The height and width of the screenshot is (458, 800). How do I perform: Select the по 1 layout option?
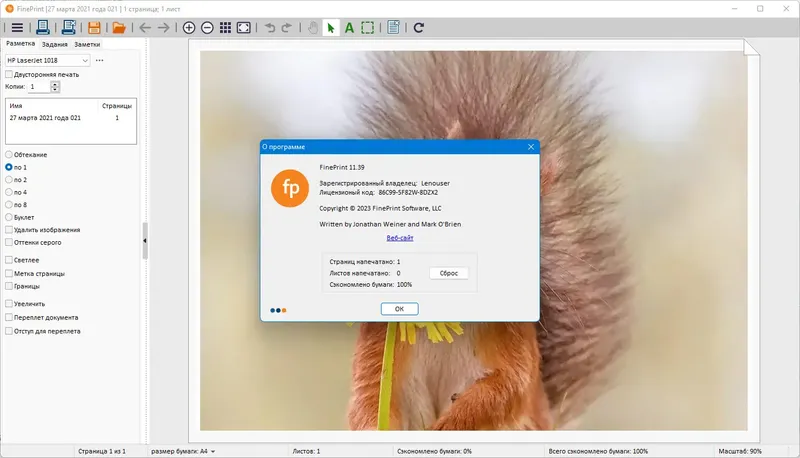click(9, 167)
